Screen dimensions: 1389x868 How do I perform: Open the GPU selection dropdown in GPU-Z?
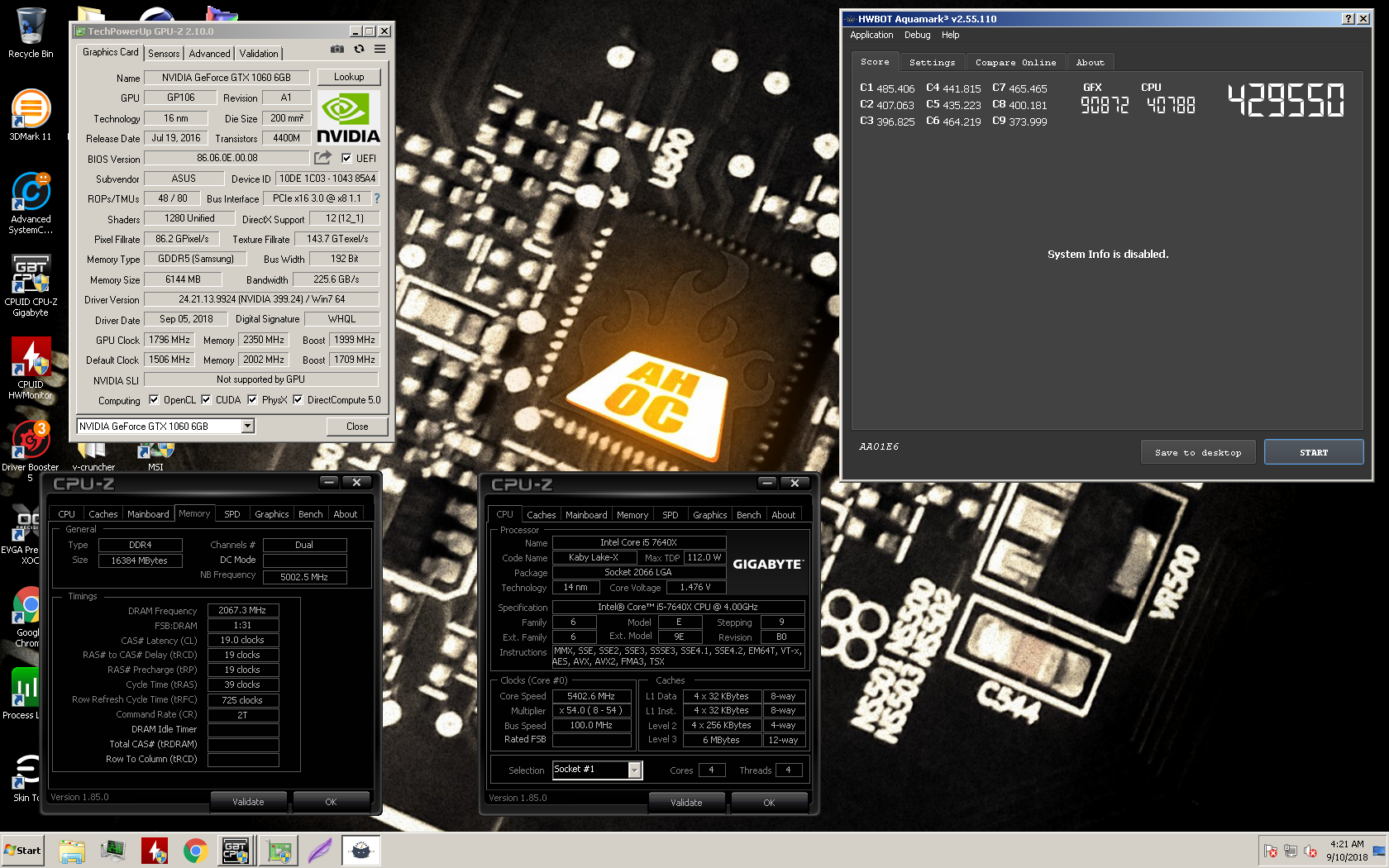click(247, 426)
